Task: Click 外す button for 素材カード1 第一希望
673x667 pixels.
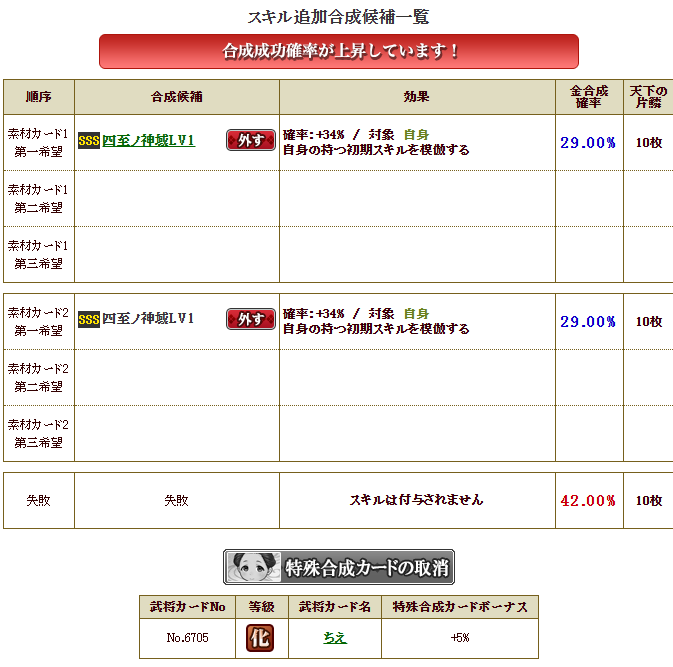Action: tap(251, 140)
